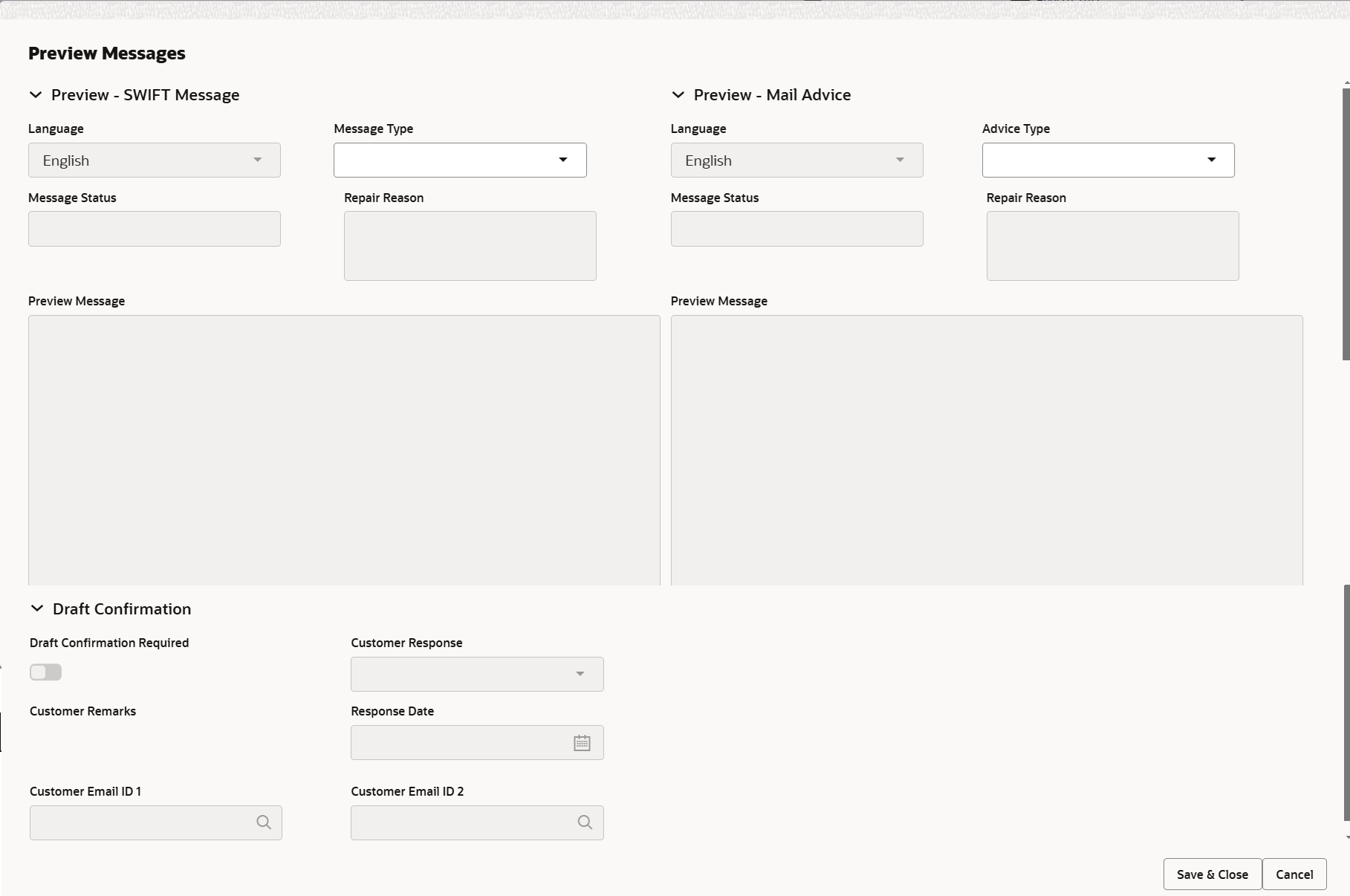Viewport: 1350px width, 896px height.
Task: Click the Customer Remarks label
Action: click(x=82, y=711)
